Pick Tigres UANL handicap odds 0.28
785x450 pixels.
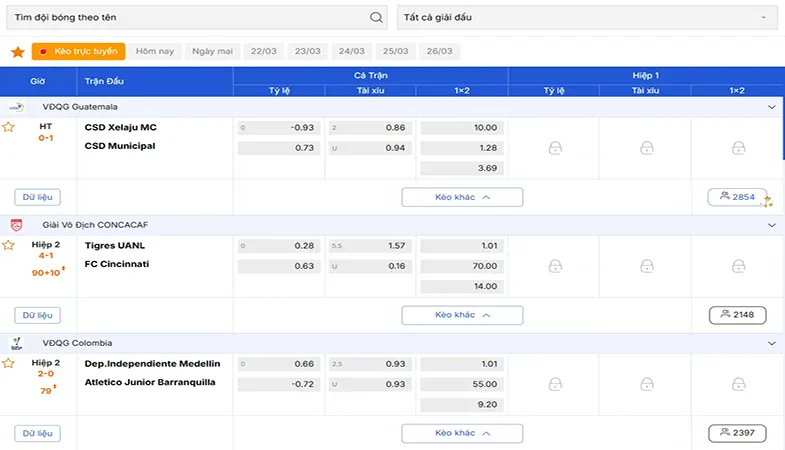pyautogui.click(x=279, y=246)
